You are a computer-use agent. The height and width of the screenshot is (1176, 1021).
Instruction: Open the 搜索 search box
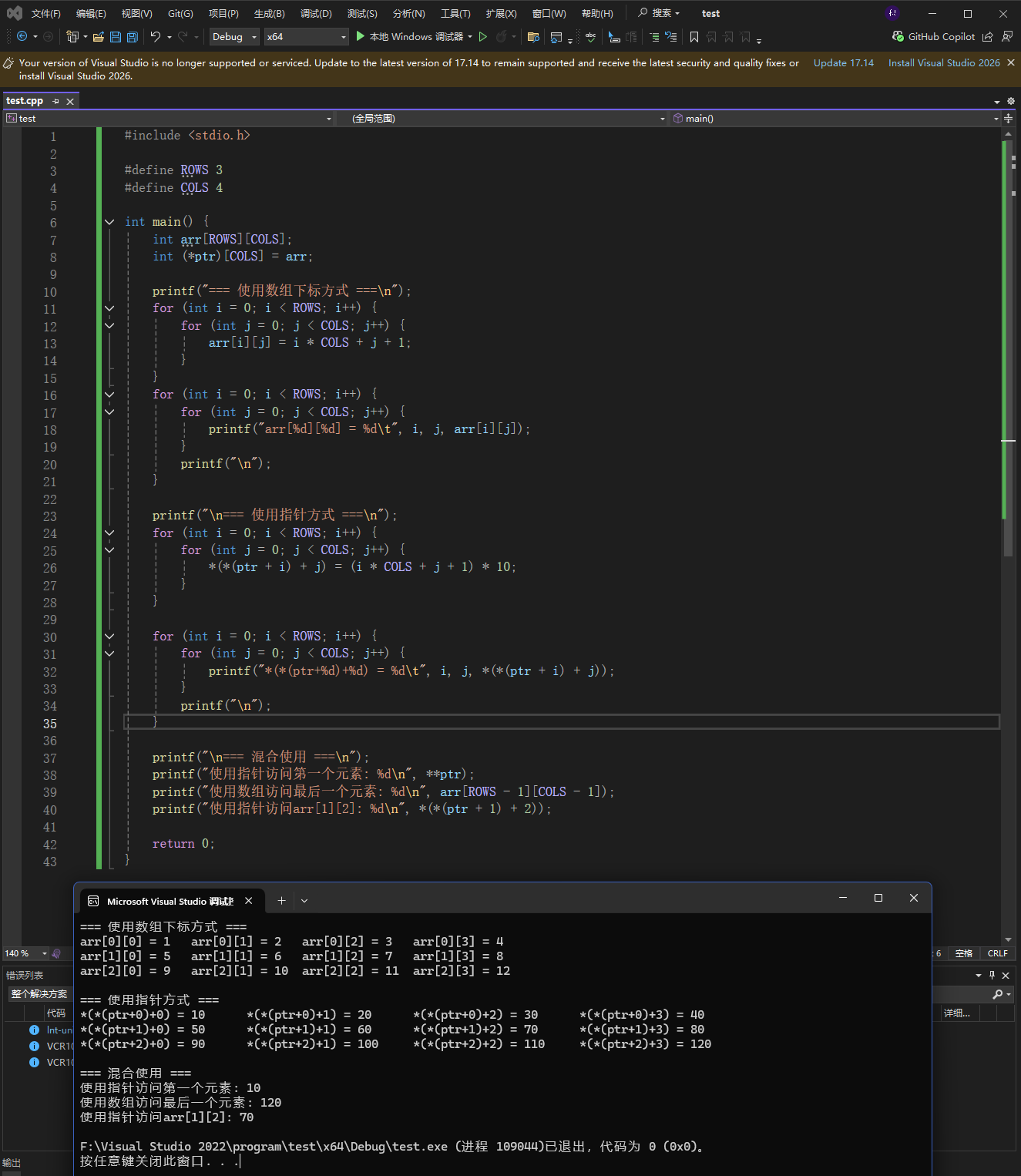tap(659, 13)
